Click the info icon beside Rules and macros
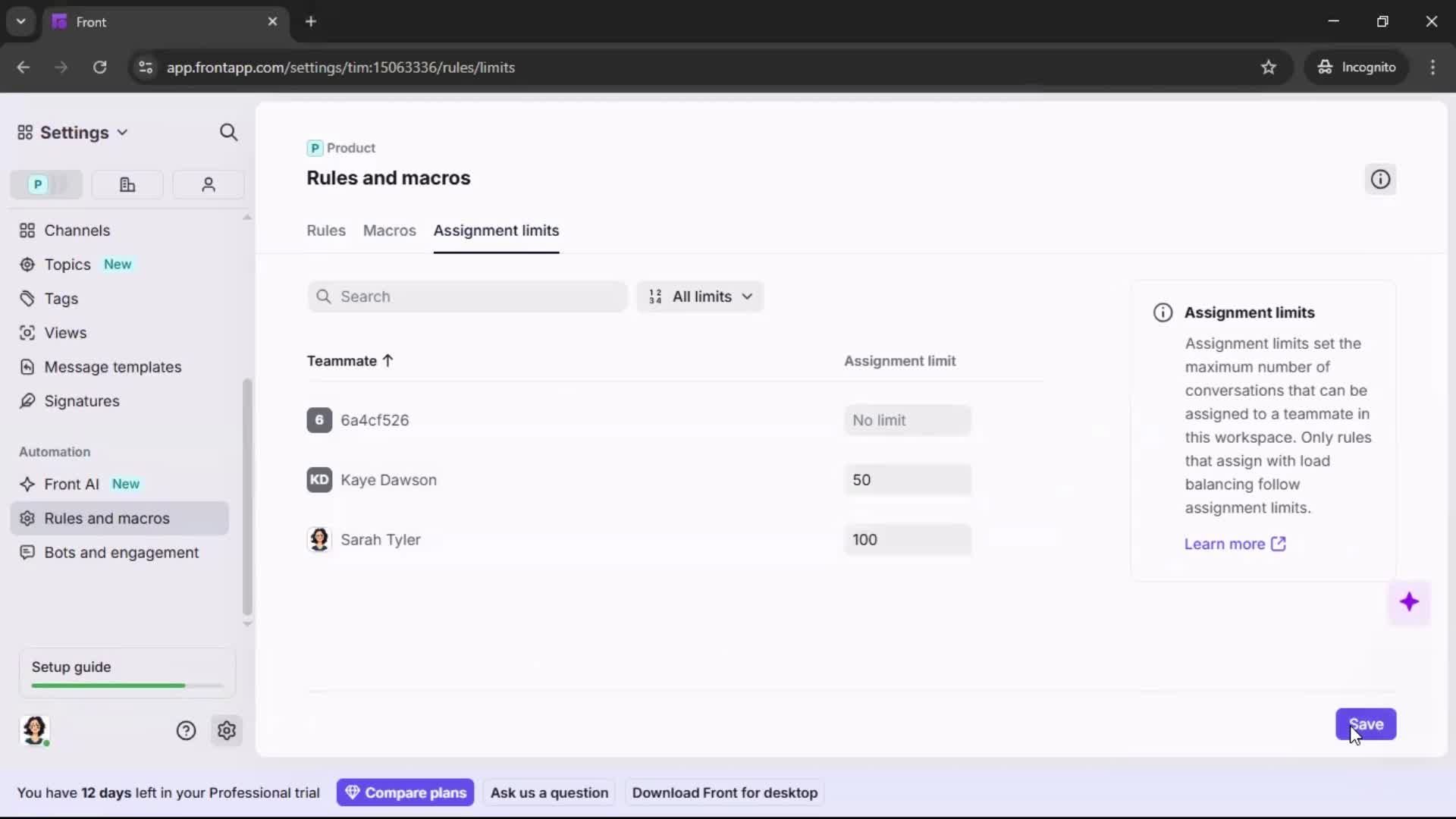 pos(1380,179)
